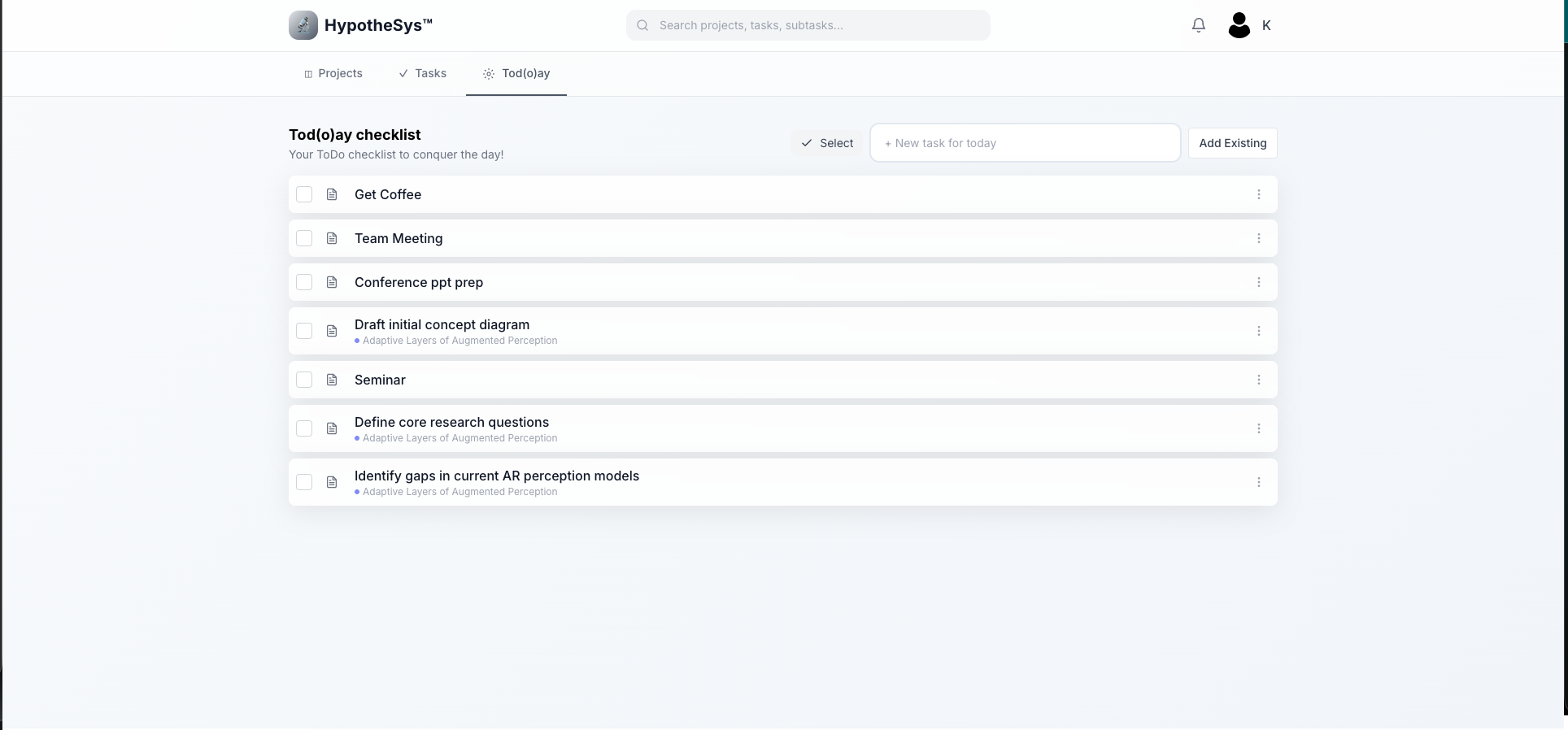
Task: Switch to the Projects tab
Action: 333,73
